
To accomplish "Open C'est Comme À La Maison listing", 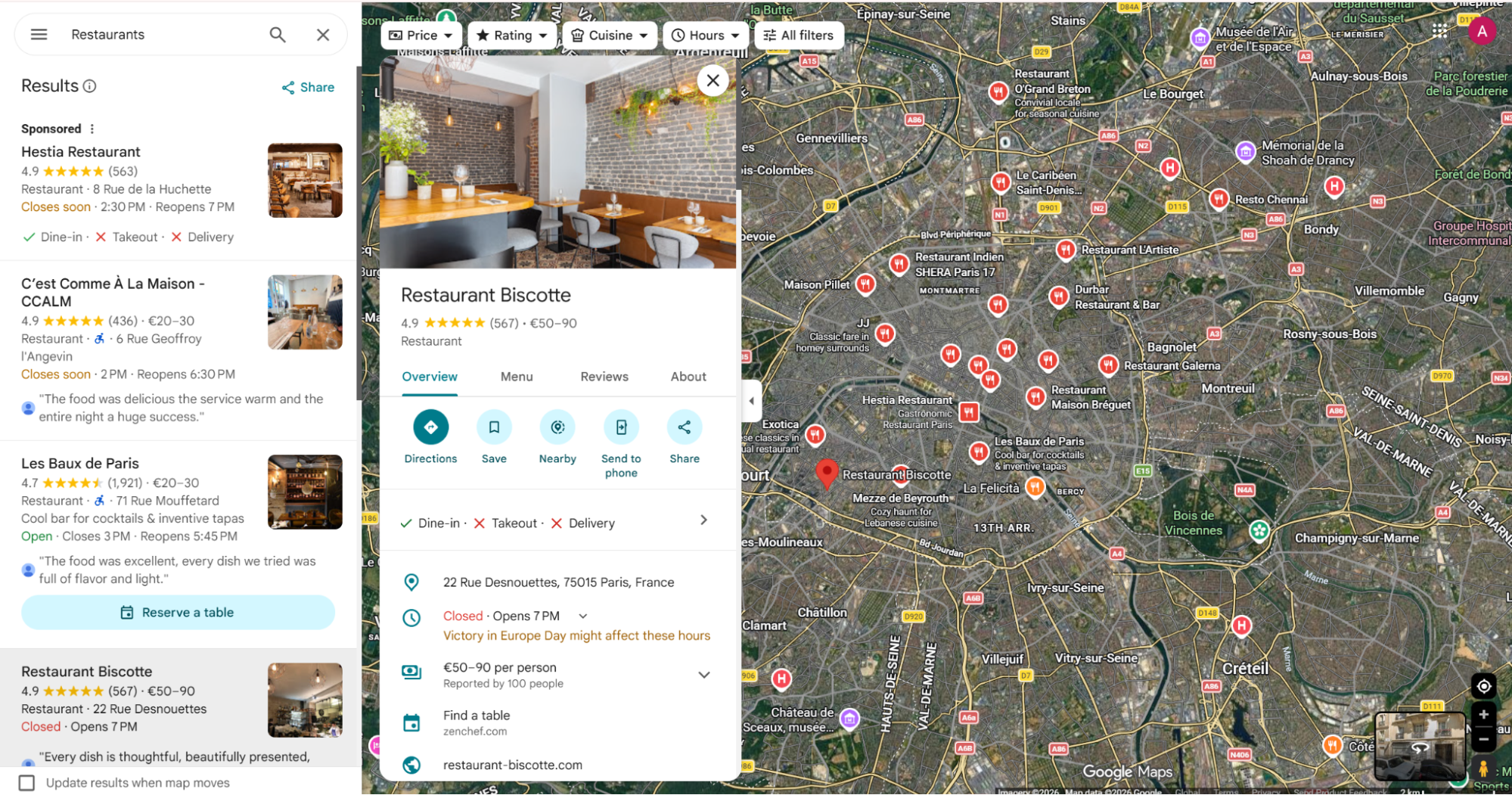I will point(113,292).
